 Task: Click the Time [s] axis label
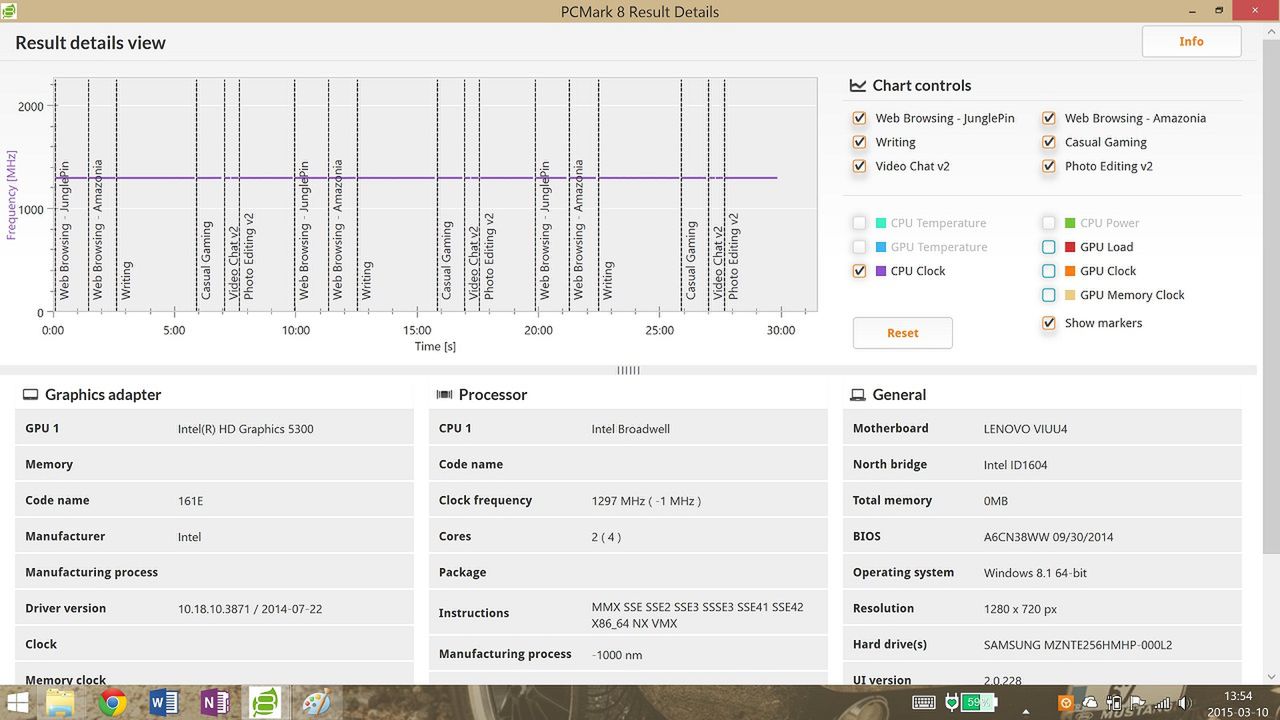tap(436, 346)
